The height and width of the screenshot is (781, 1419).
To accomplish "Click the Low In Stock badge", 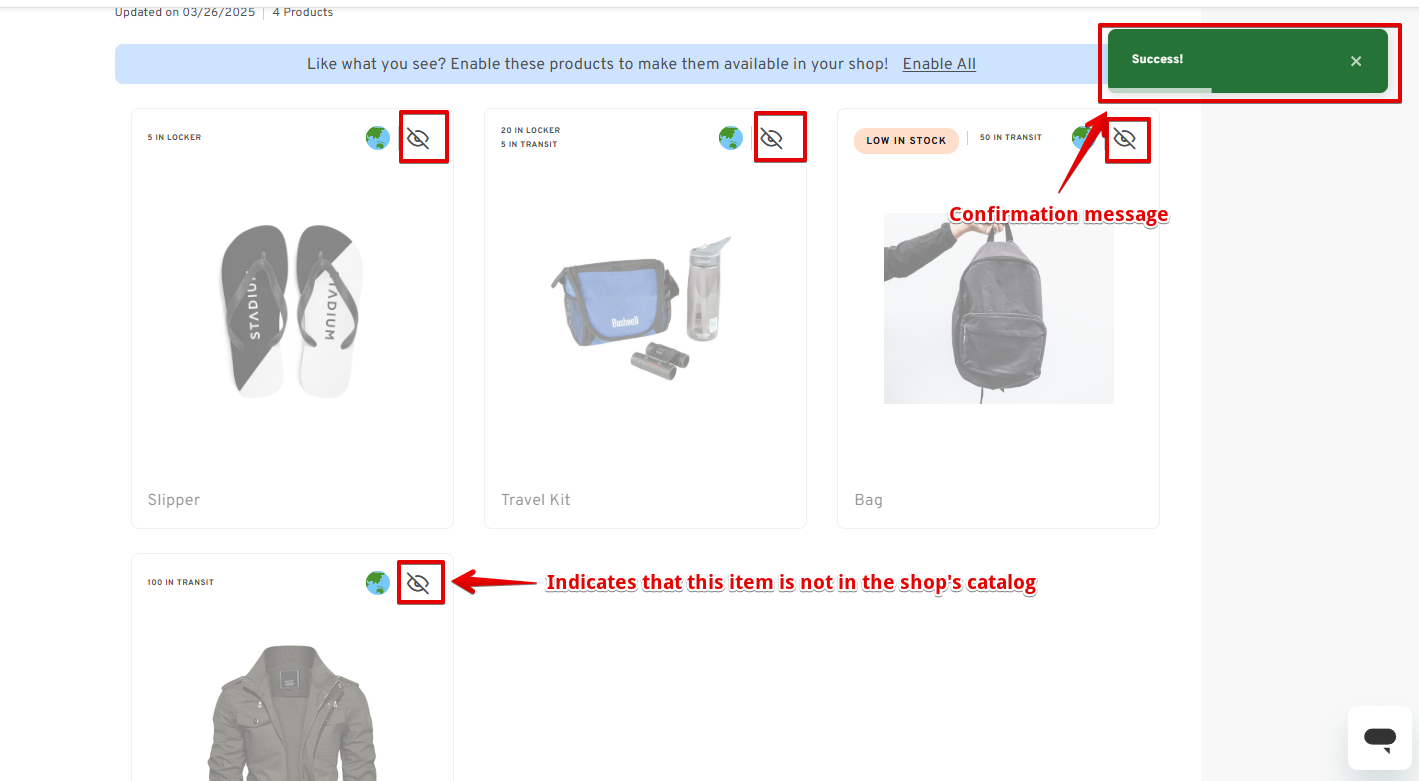I will (906, 141).
